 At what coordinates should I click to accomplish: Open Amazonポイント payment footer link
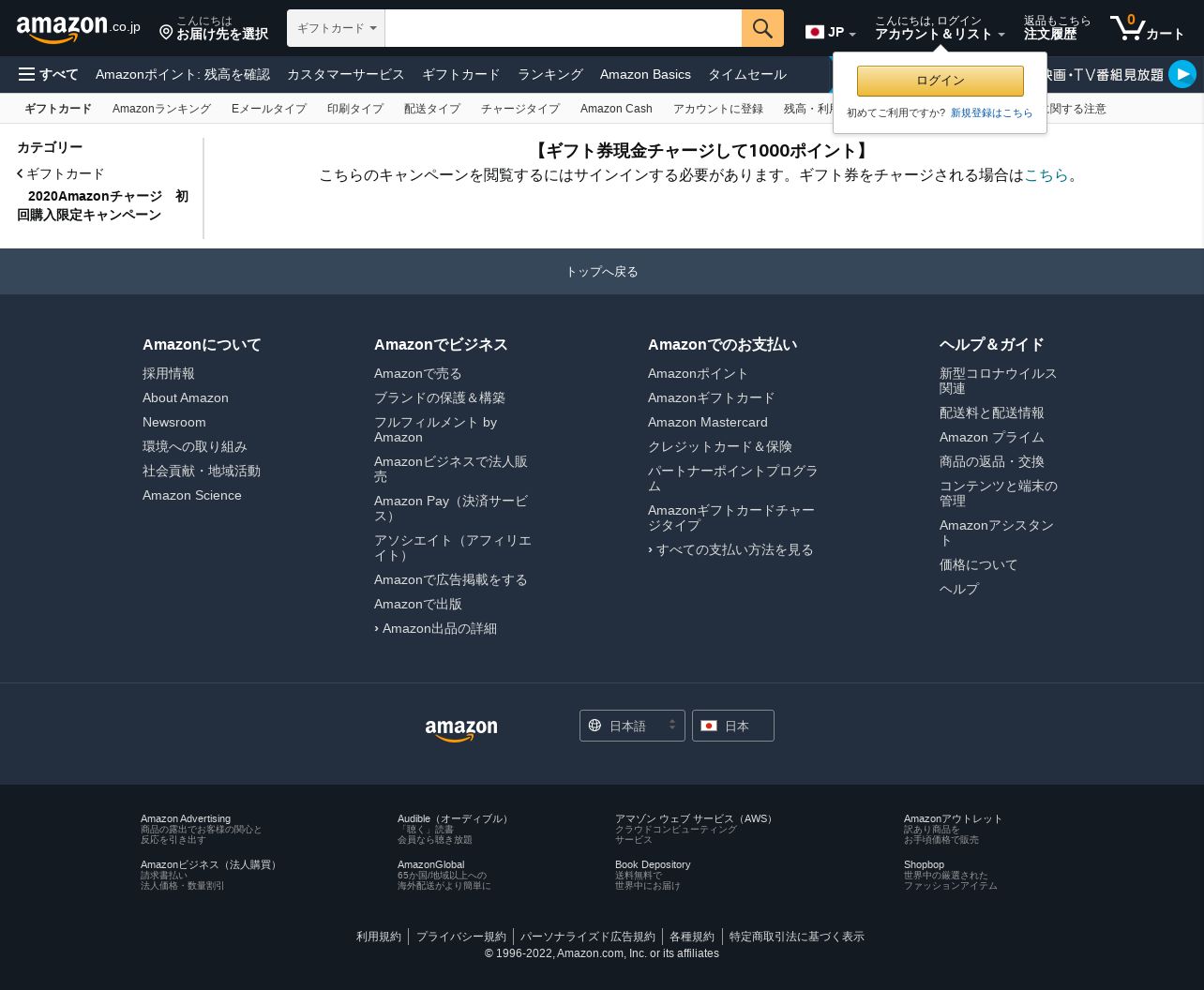pos(699,373)
